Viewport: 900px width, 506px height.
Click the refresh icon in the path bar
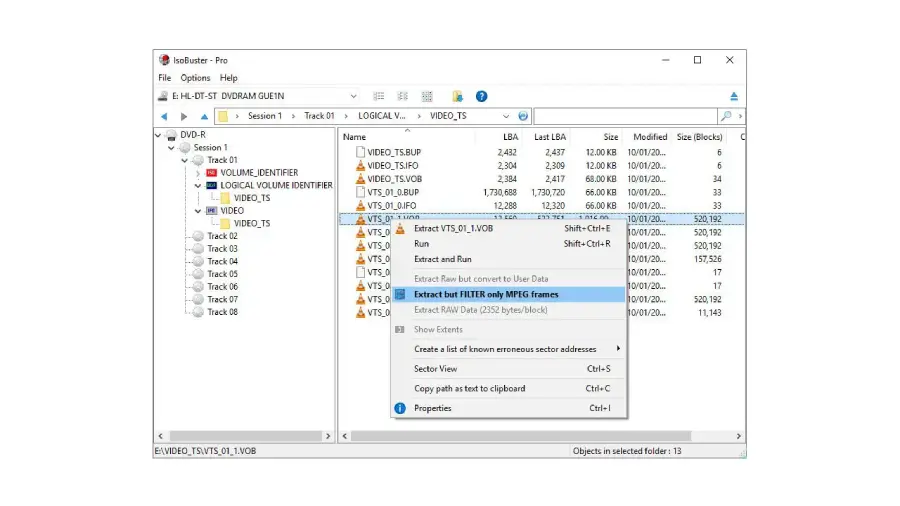pyautogui.click(x=523, y=116)
